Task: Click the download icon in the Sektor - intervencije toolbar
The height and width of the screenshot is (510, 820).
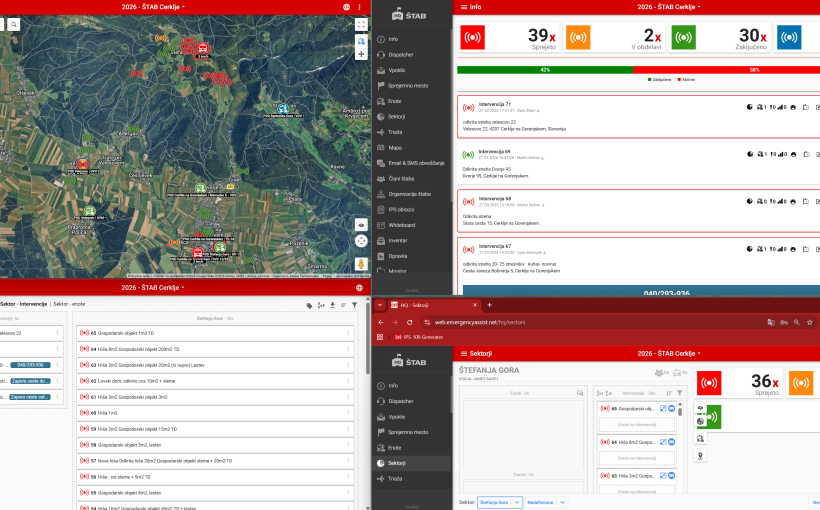Action: [x=331, y=305]
